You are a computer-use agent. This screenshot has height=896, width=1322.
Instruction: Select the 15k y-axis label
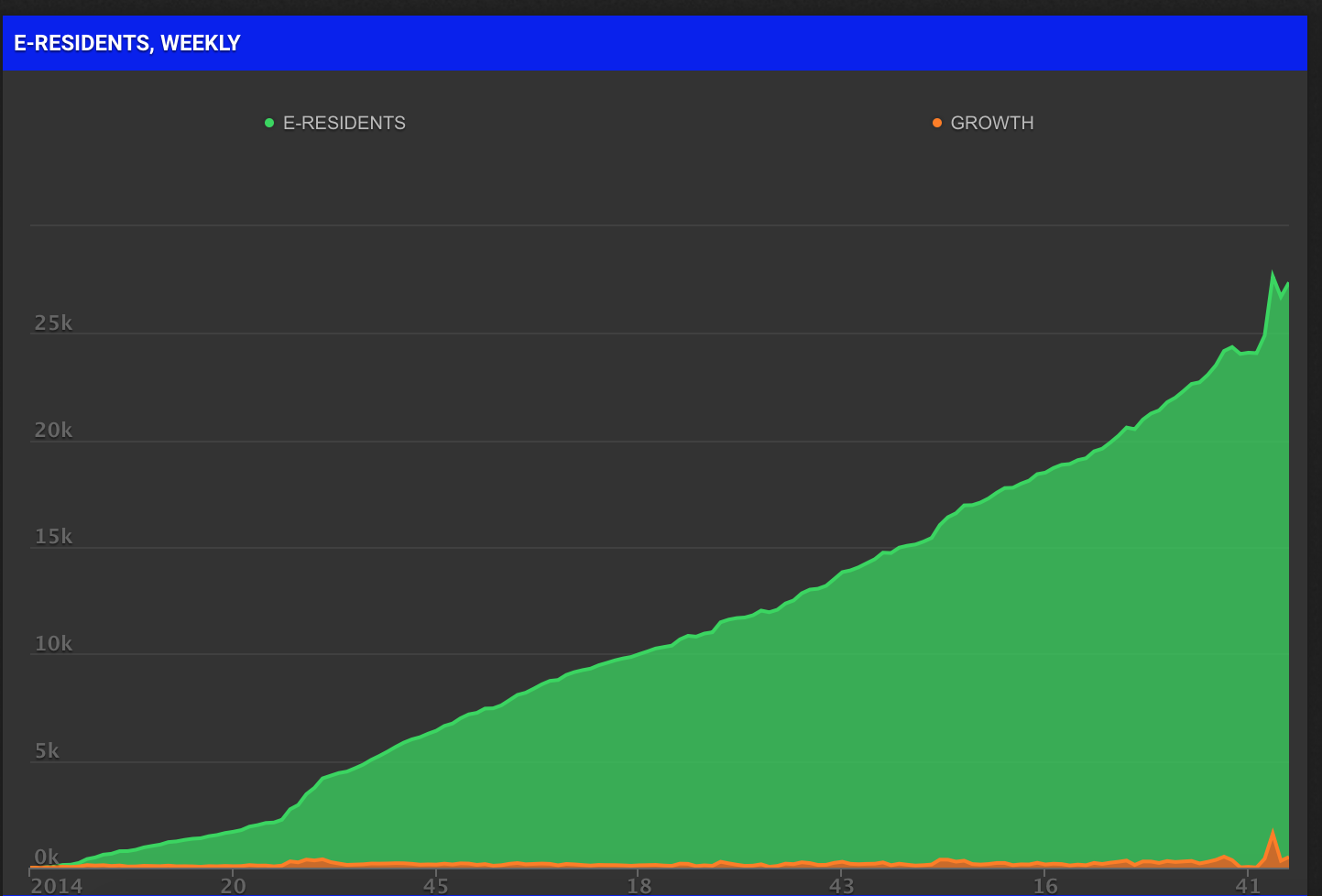(53, 537)
